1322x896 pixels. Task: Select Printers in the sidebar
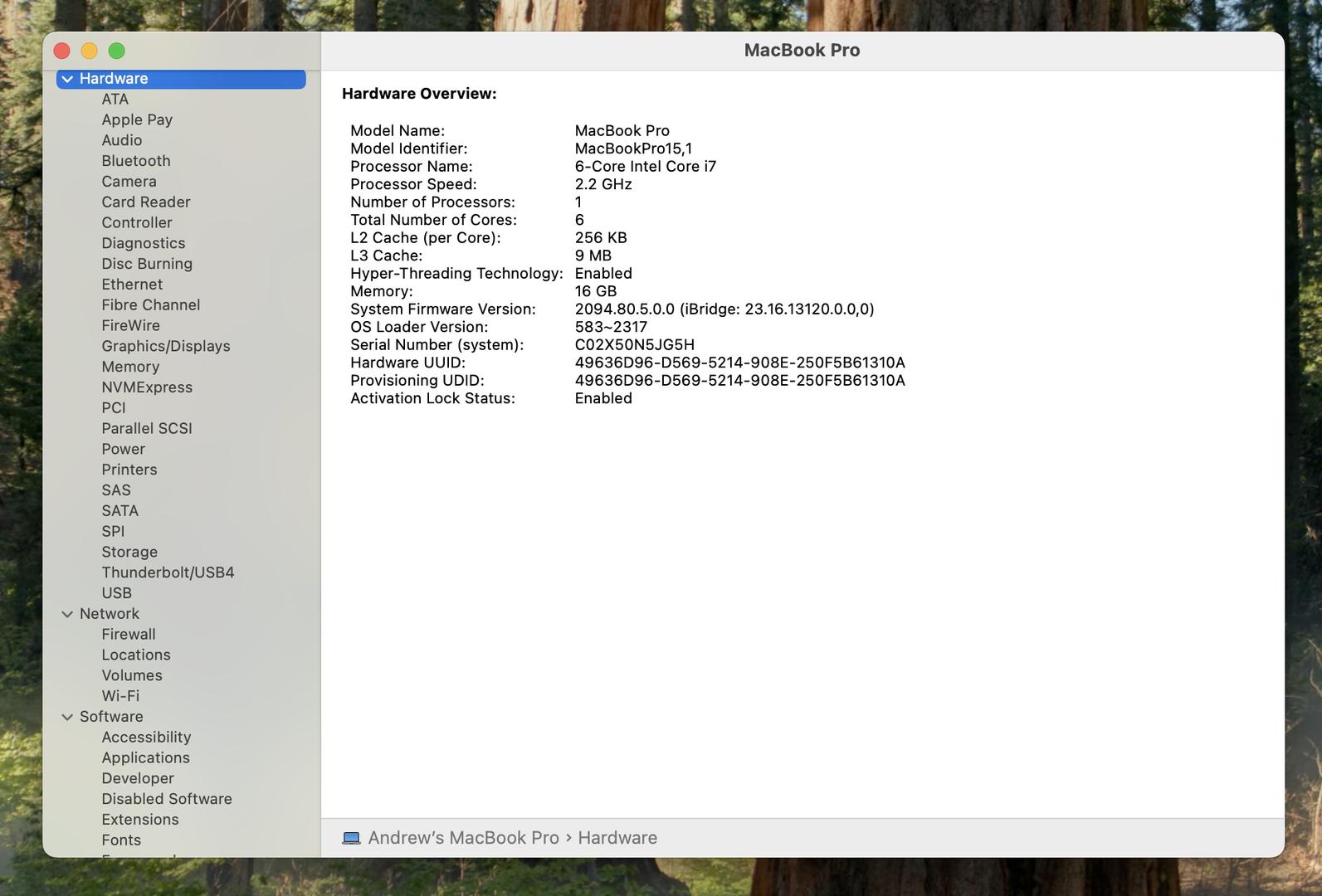click(129, 470)
